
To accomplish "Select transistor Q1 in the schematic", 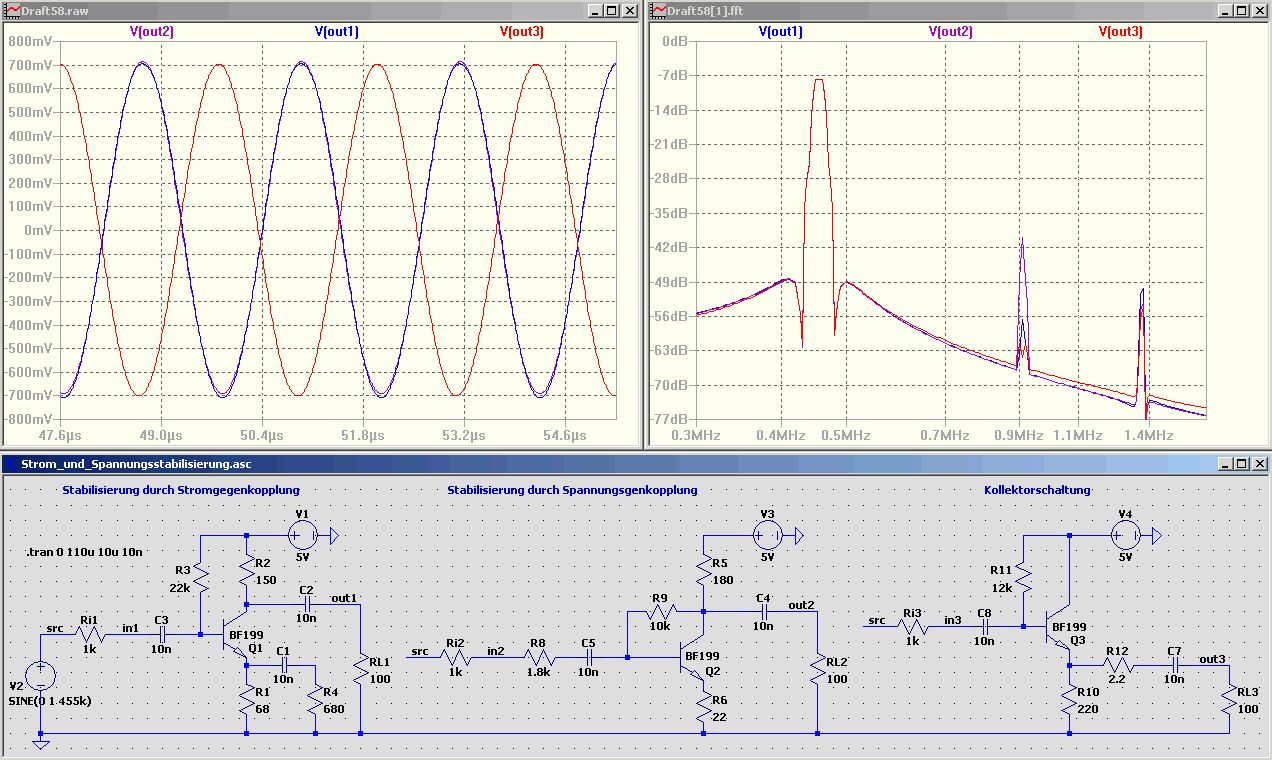I will tap(240, 635).
